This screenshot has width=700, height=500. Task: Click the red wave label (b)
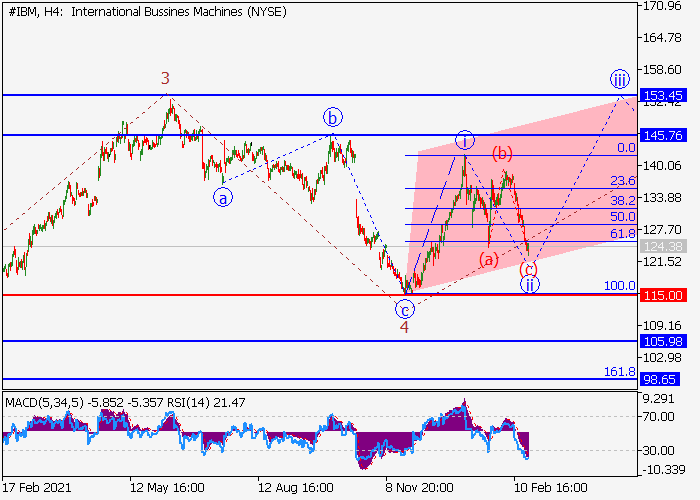502,153
